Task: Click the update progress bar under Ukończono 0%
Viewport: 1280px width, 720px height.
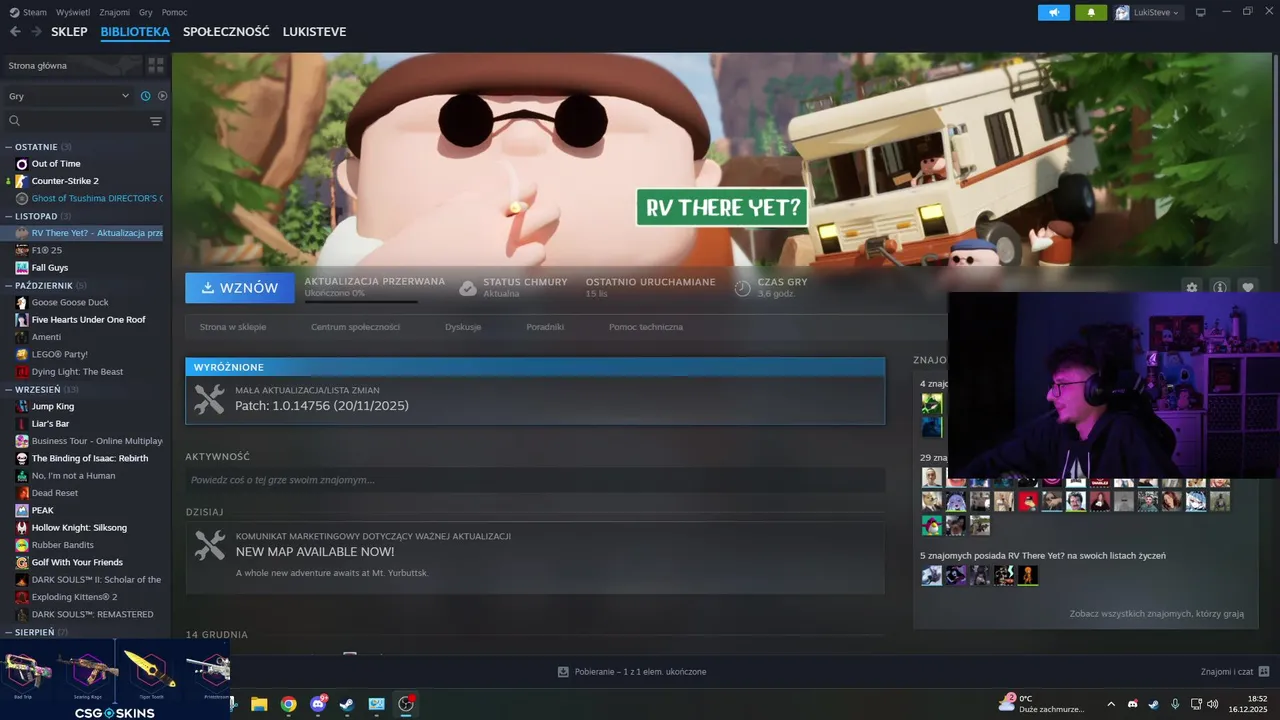Action: (x=361, y=301)
